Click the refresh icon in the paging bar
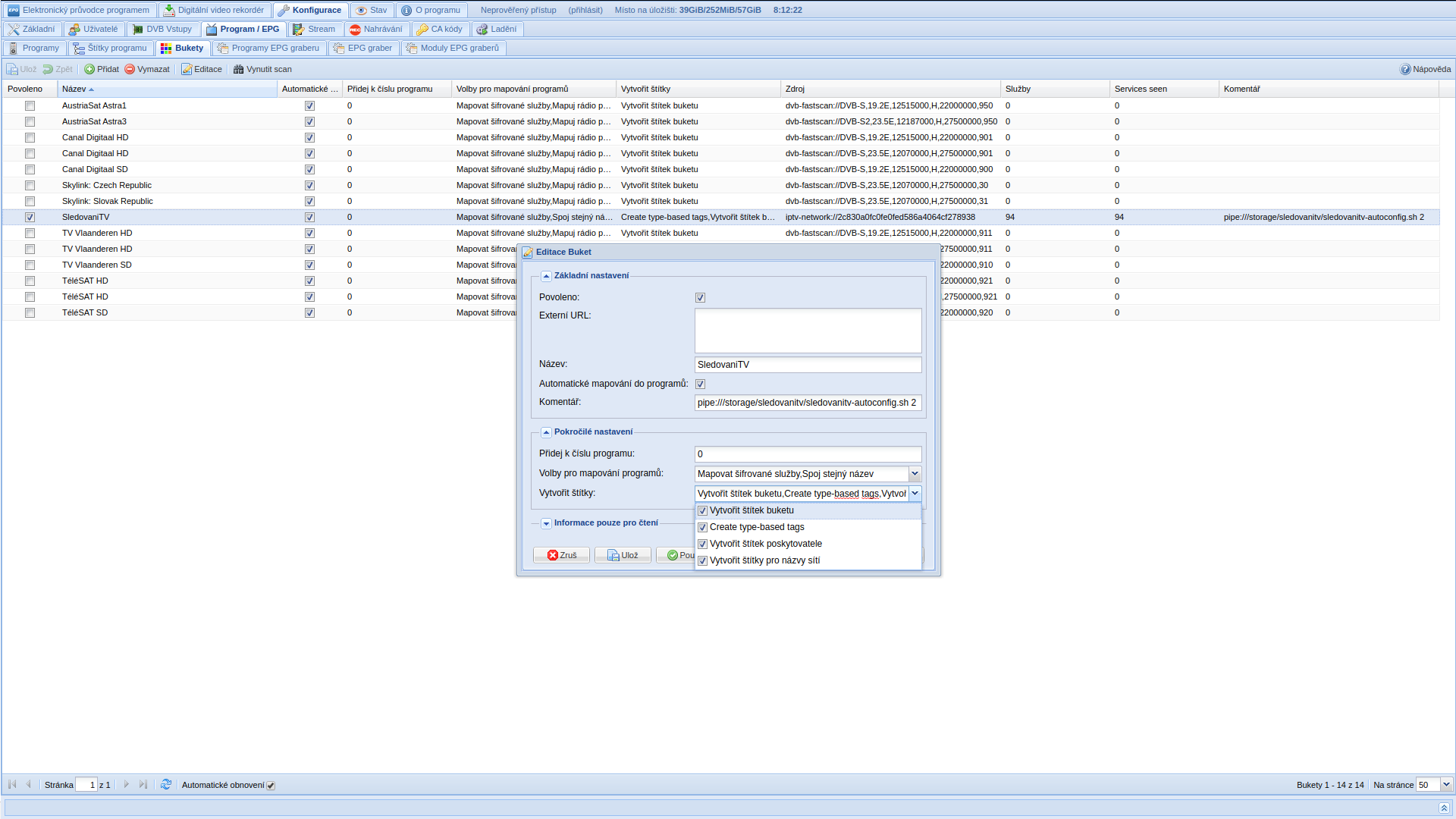 click(x=166, y=785)
